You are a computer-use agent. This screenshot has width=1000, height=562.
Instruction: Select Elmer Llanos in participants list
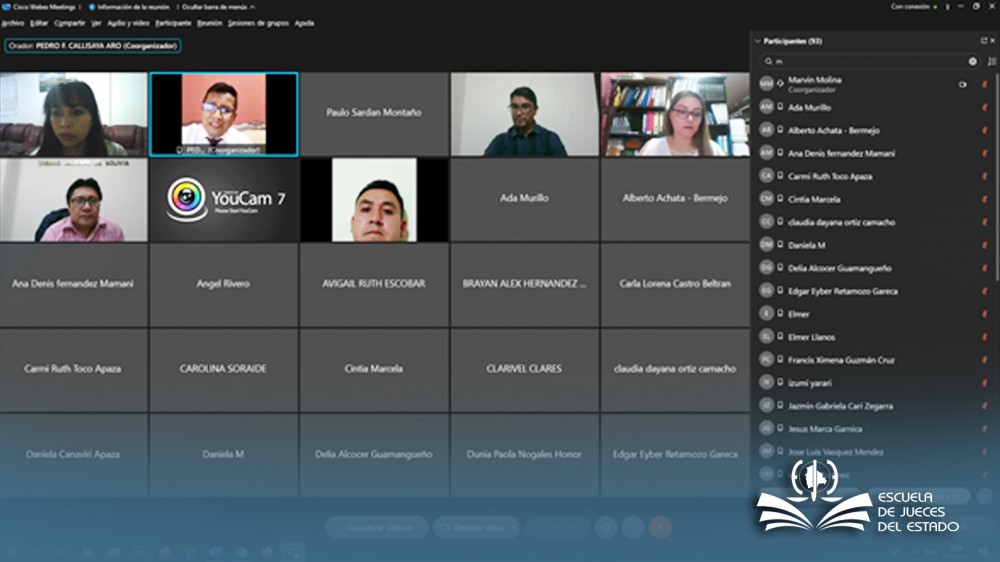tap(811, 337)
